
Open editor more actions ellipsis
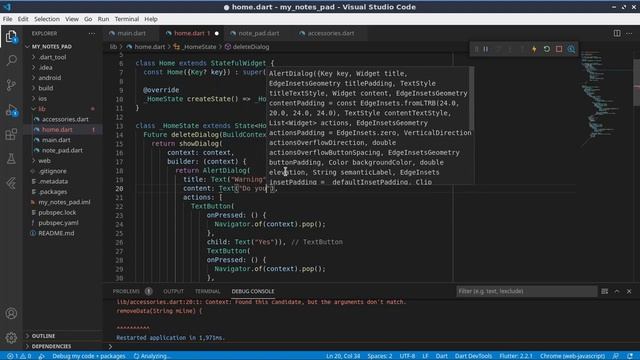click(x=629, y=33)
